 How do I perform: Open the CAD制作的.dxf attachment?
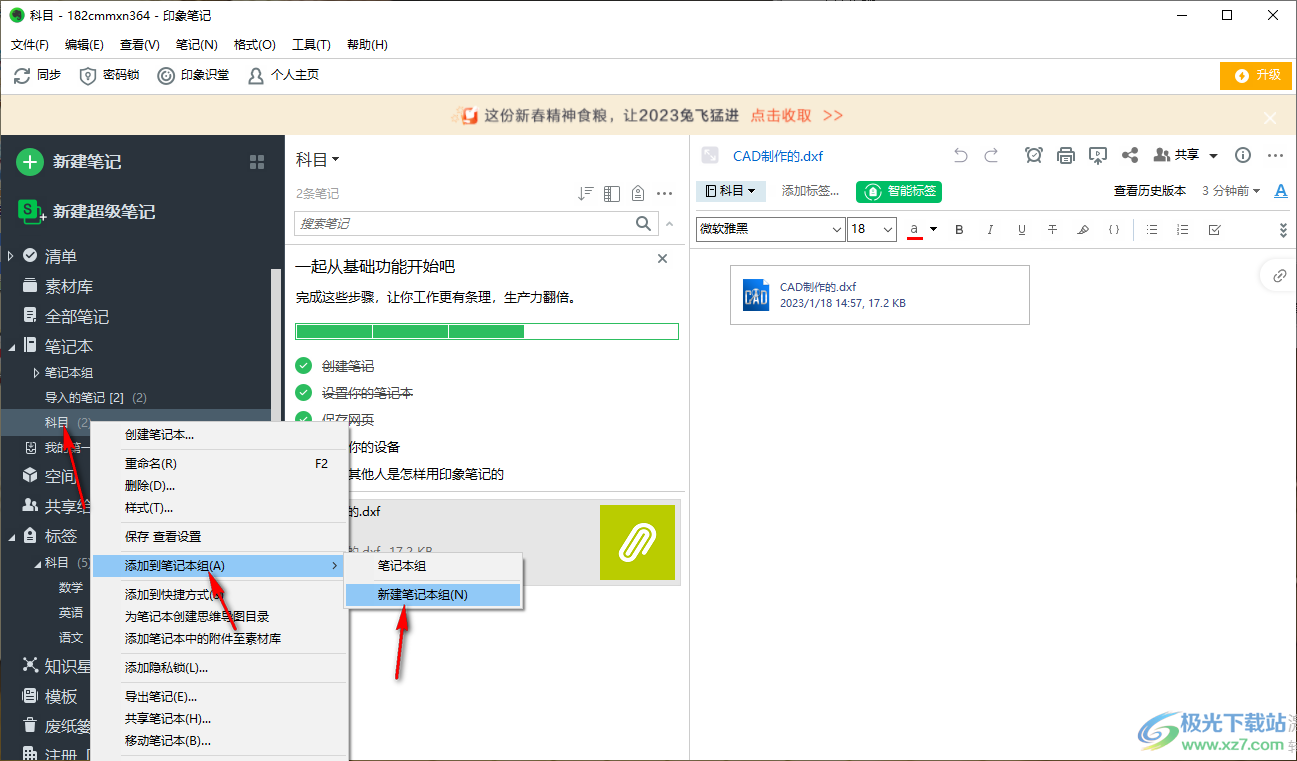(880, 295)
